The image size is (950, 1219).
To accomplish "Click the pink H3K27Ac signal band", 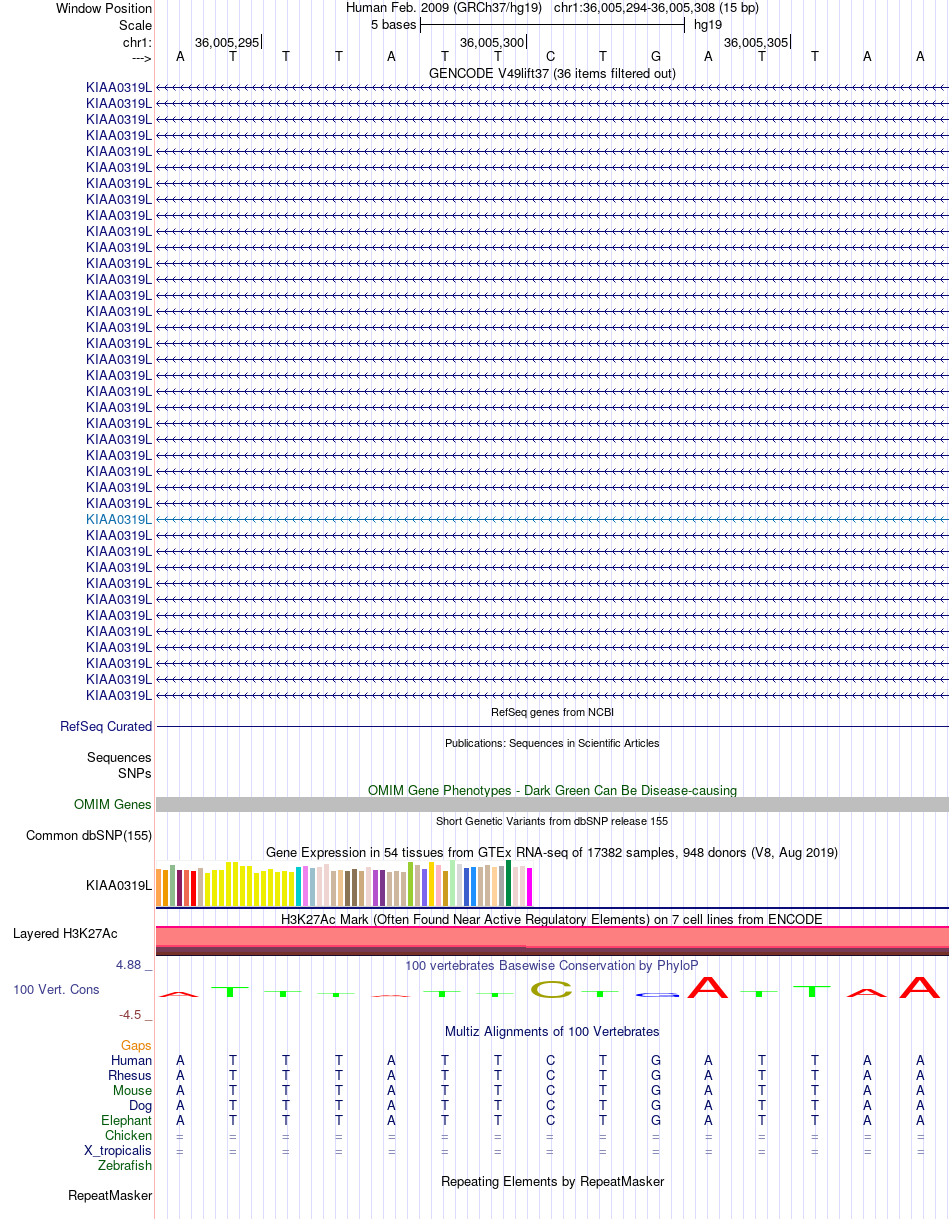I will pyautogui.click(x=552, y=937).
